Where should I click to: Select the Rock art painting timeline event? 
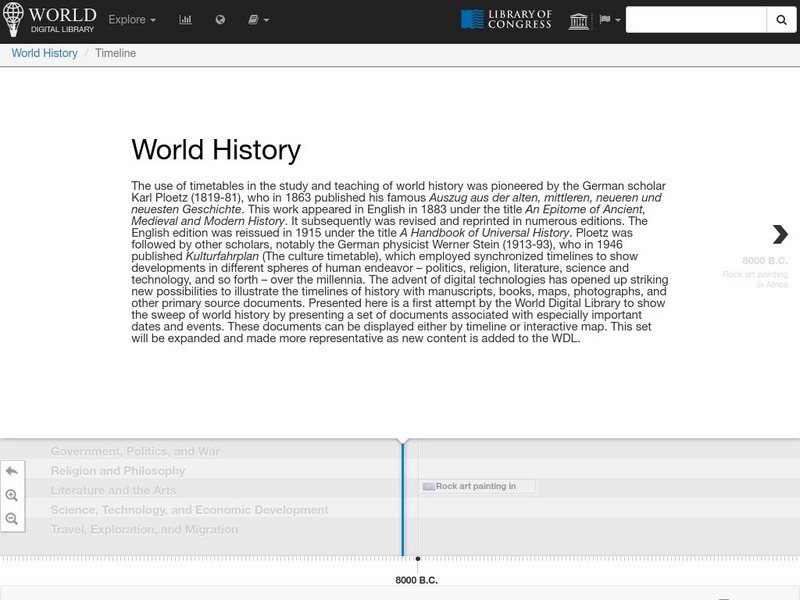[x=477, y=487]
